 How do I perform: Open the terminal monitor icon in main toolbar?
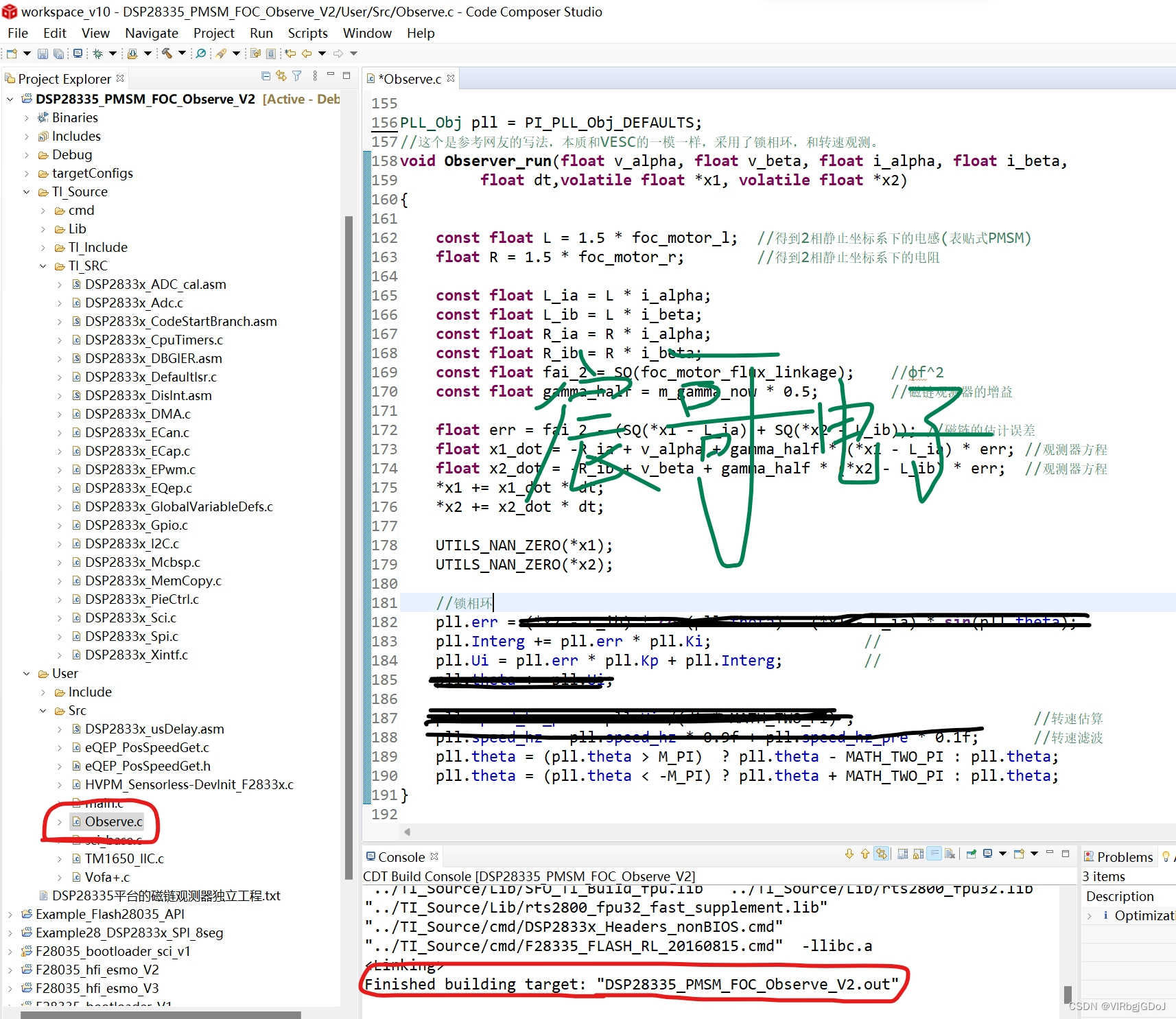tap(78, 54)
